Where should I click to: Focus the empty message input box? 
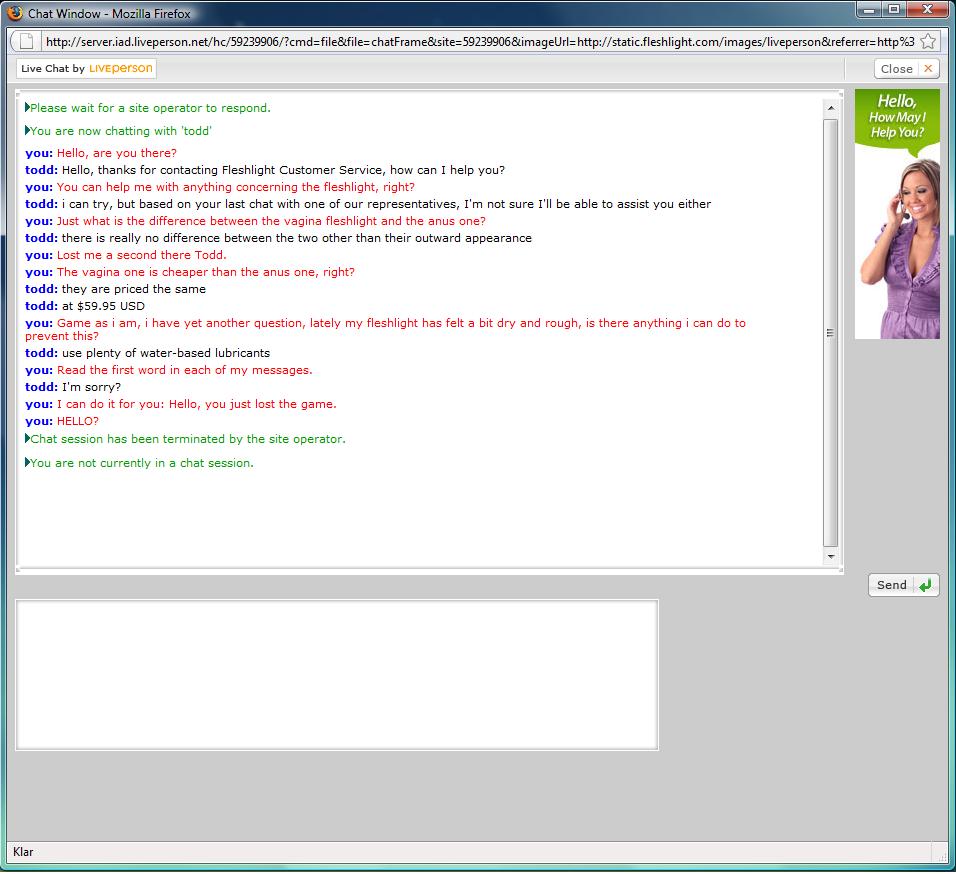click(337, 674)
